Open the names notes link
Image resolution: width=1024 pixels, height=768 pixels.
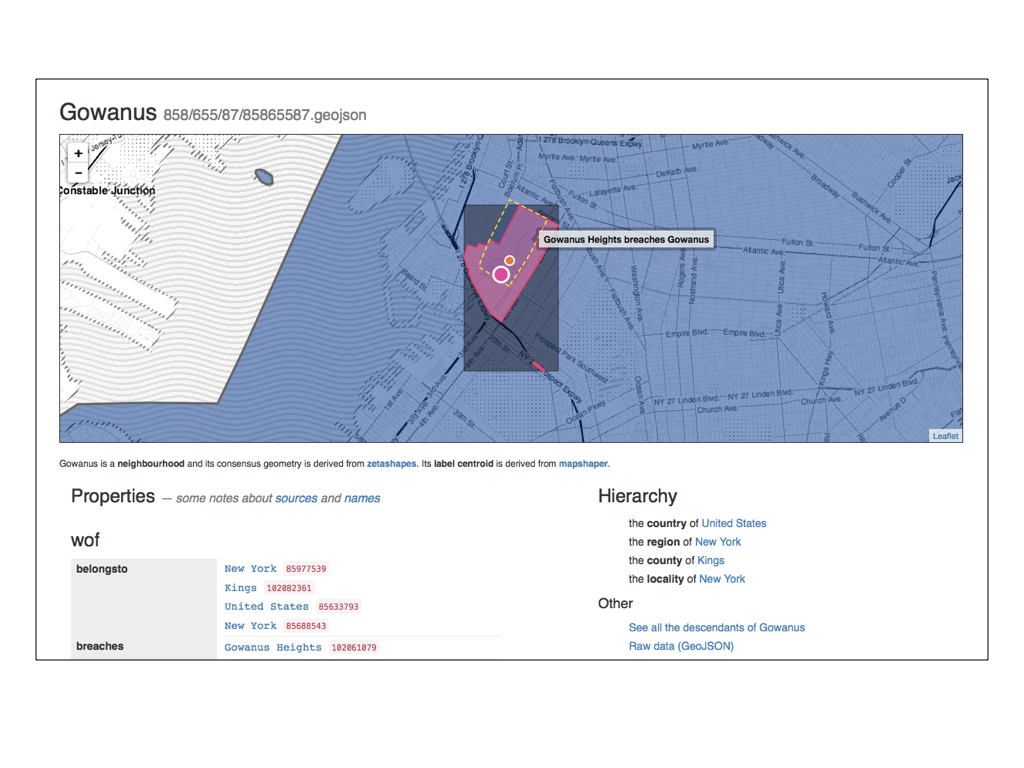tap(362, 498)
